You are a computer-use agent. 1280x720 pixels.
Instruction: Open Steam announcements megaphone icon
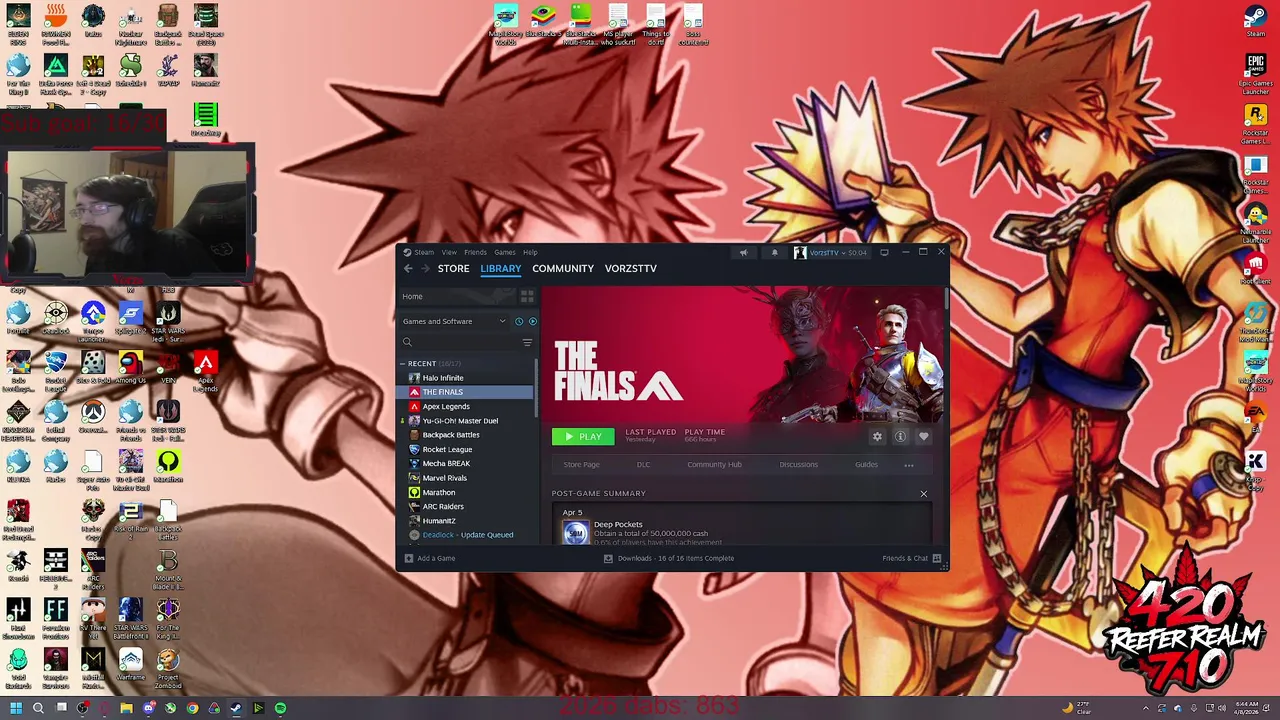743,253
